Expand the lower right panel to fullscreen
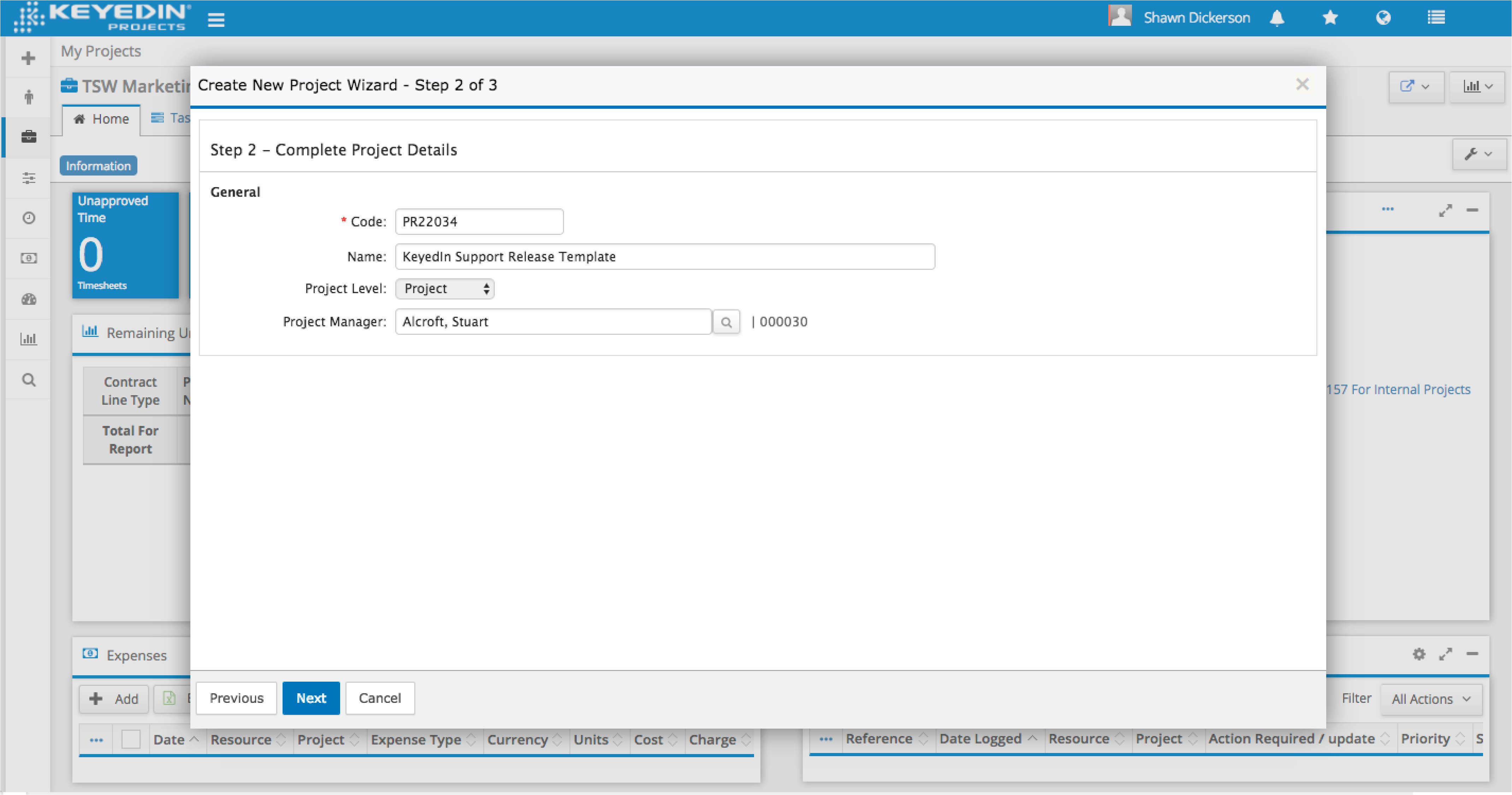The image size is (1512, 795). coord(1445,653)
